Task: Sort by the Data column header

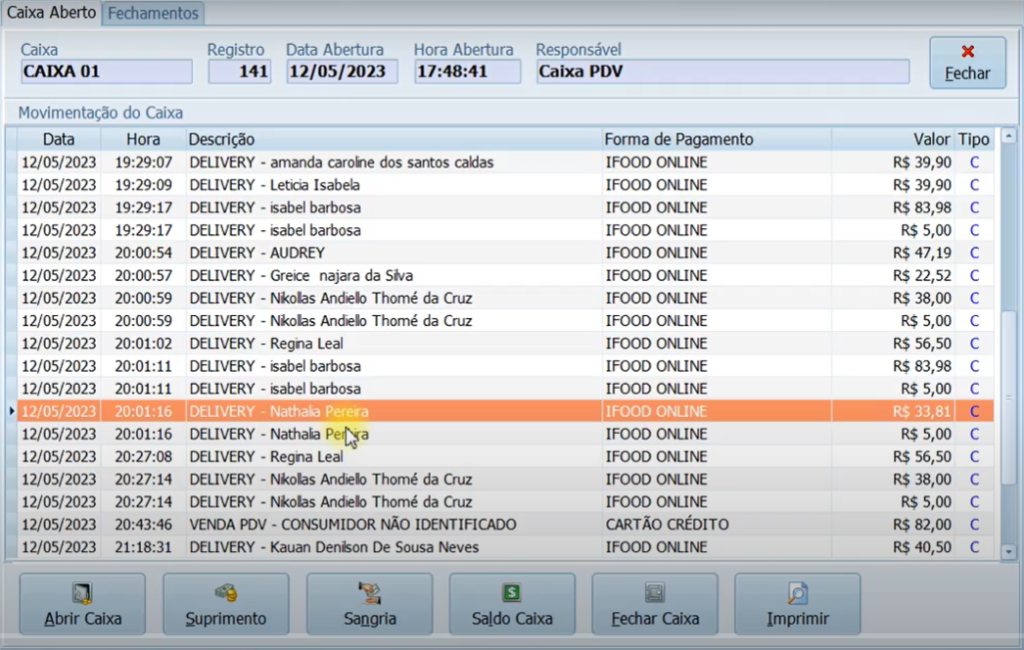Action: click(x=58, y=139)
